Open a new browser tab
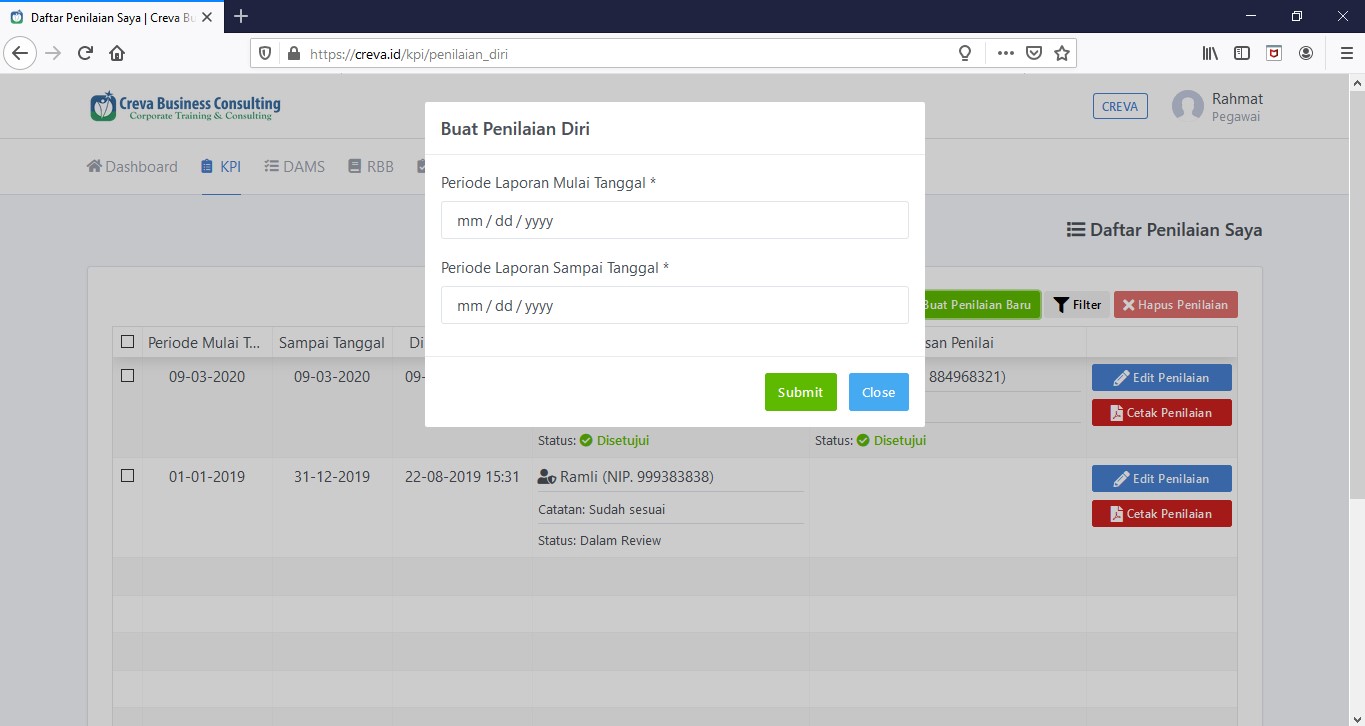The height and width of the screenshot is (726, 1365). tap(241, 16)
